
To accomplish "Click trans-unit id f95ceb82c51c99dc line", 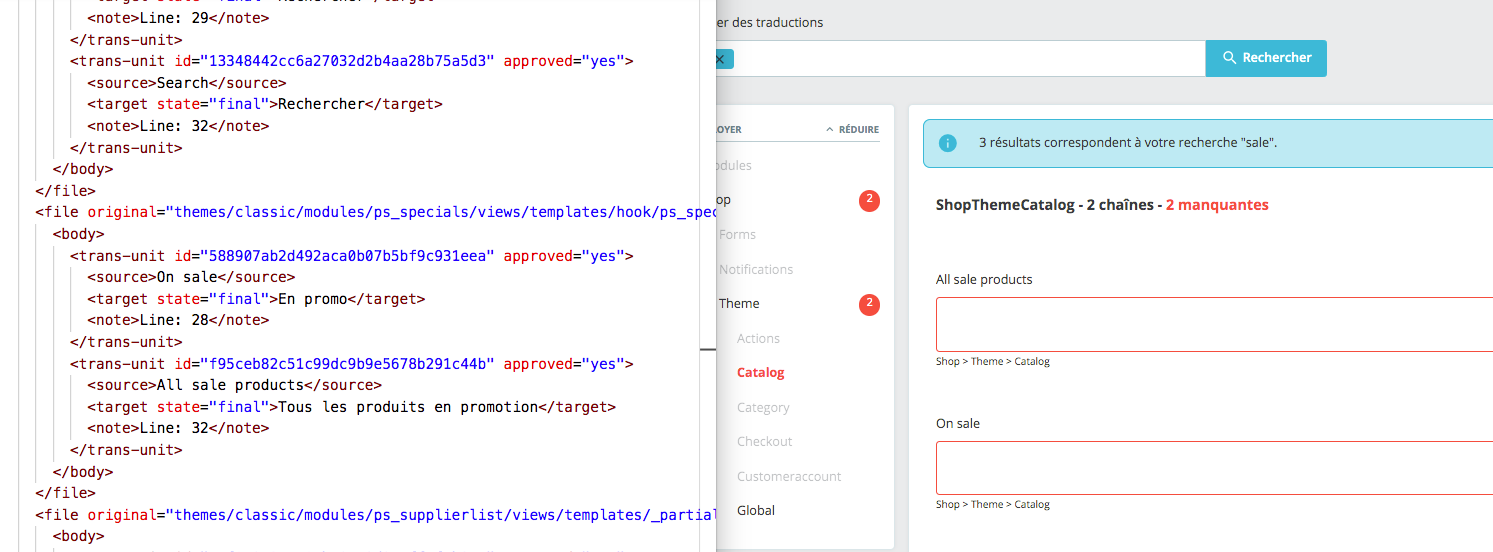I will (352, 364).
